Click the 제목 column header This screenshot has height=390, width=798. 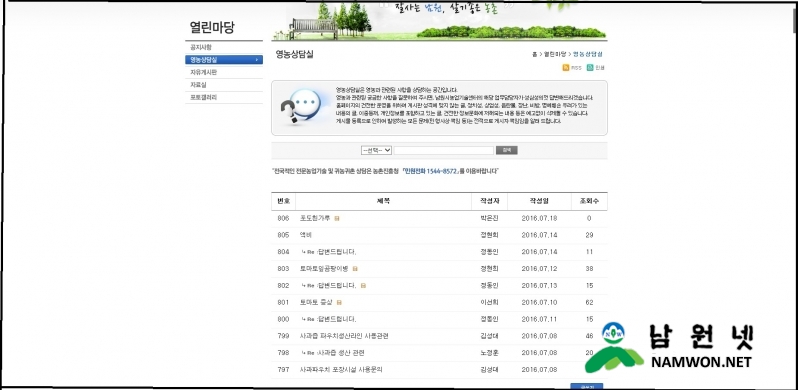pos(383,201)
